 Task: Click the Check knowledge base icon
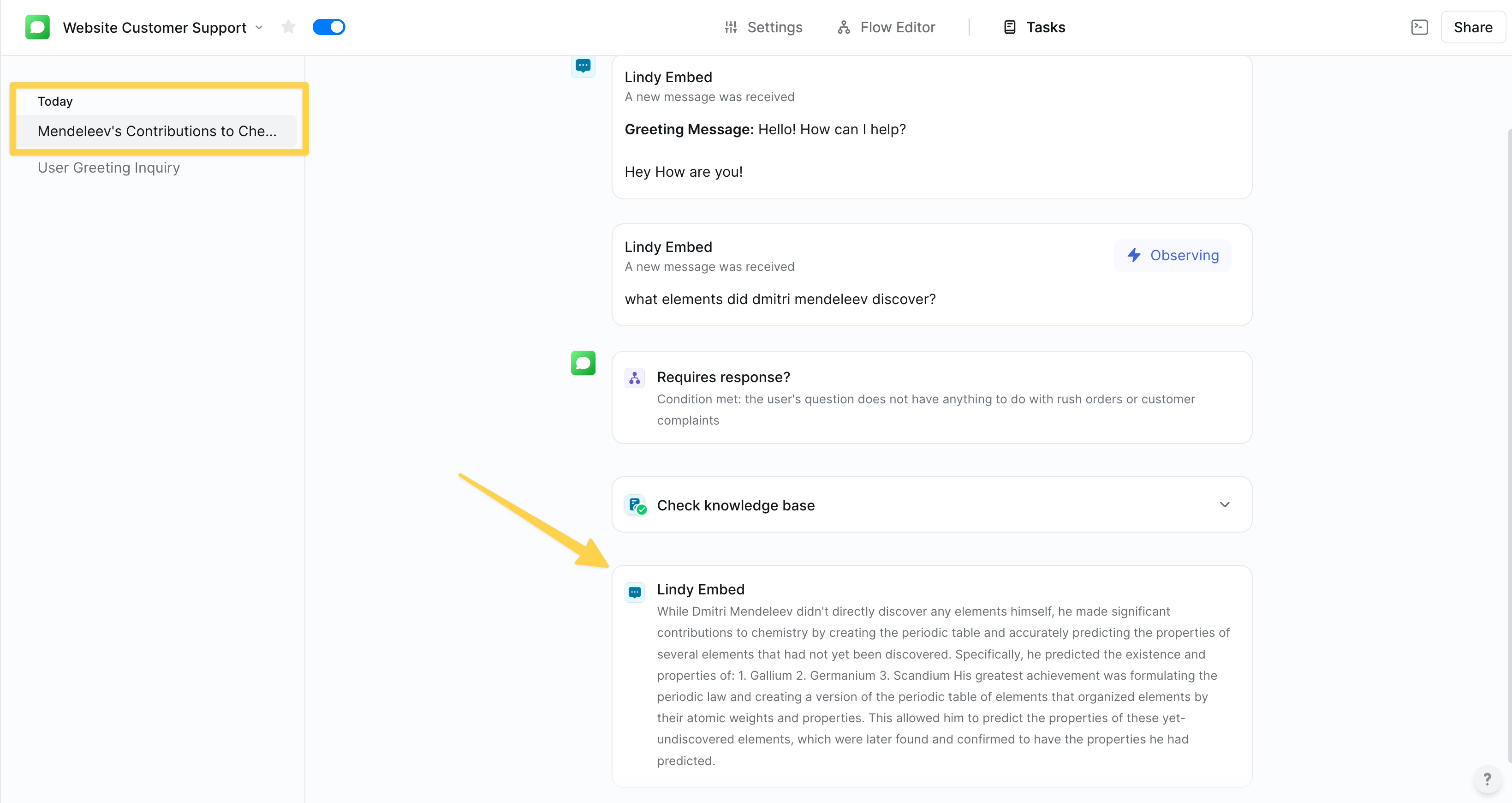[636, 504]
